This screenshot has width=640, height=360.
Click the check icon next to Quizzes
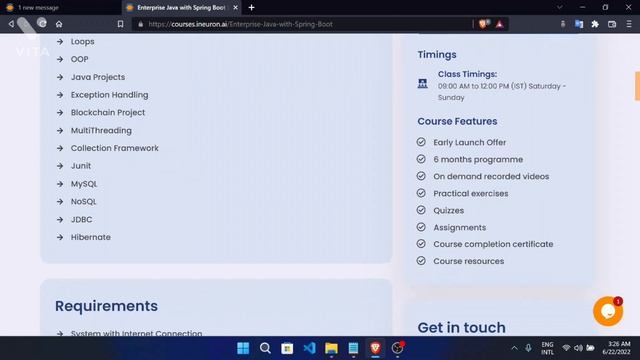[x=421, y=210]
